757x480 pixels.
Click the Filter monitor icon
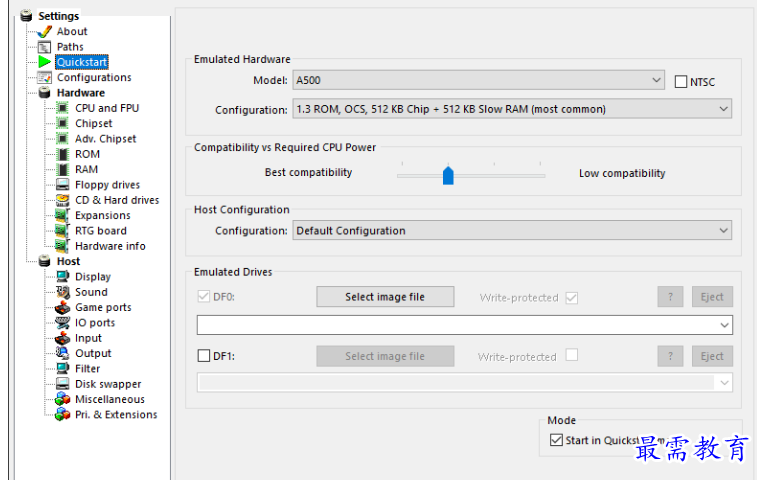pos(62,369)
